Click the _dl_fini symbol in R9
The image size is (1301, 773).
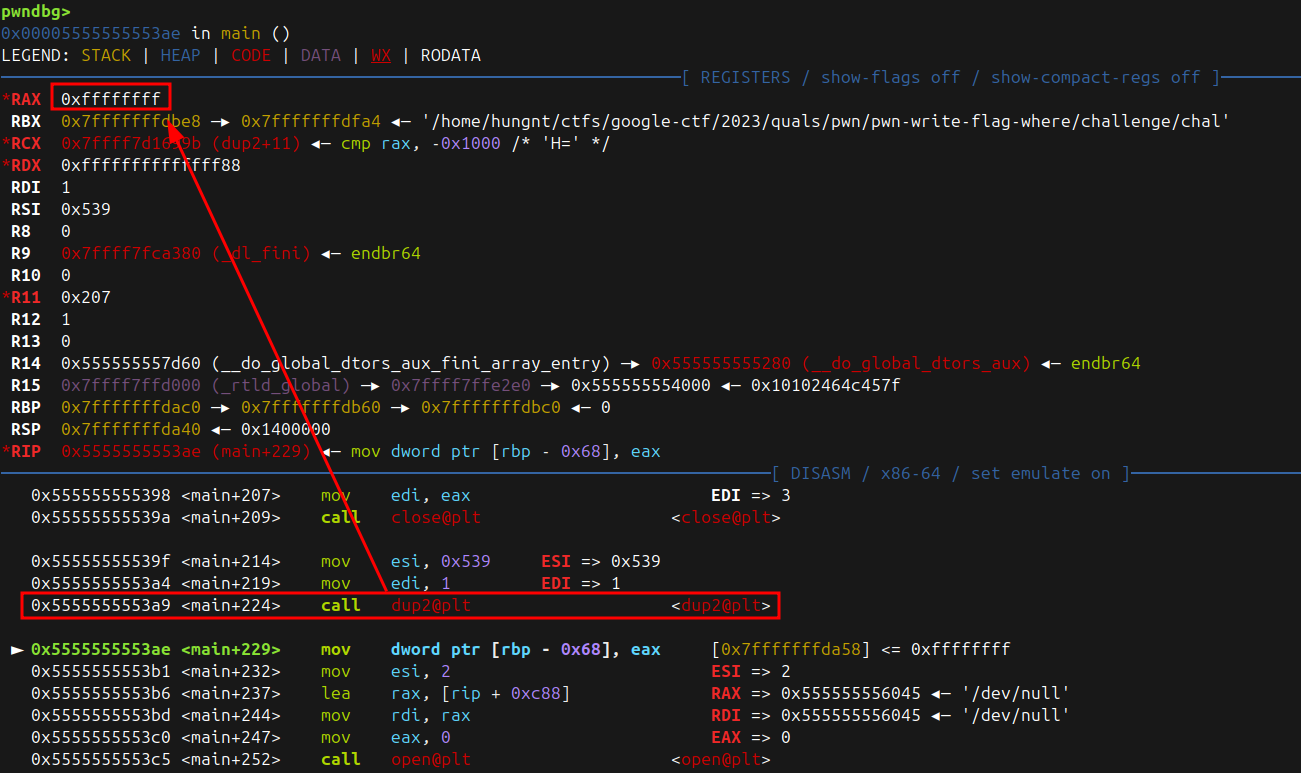260,253
